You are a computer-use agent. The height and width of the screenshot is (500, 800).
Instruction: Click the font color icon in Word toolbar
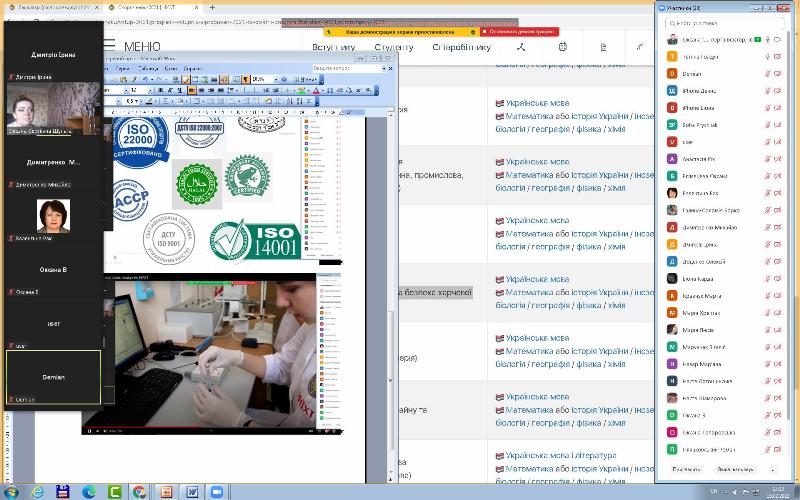coord(315,90)
